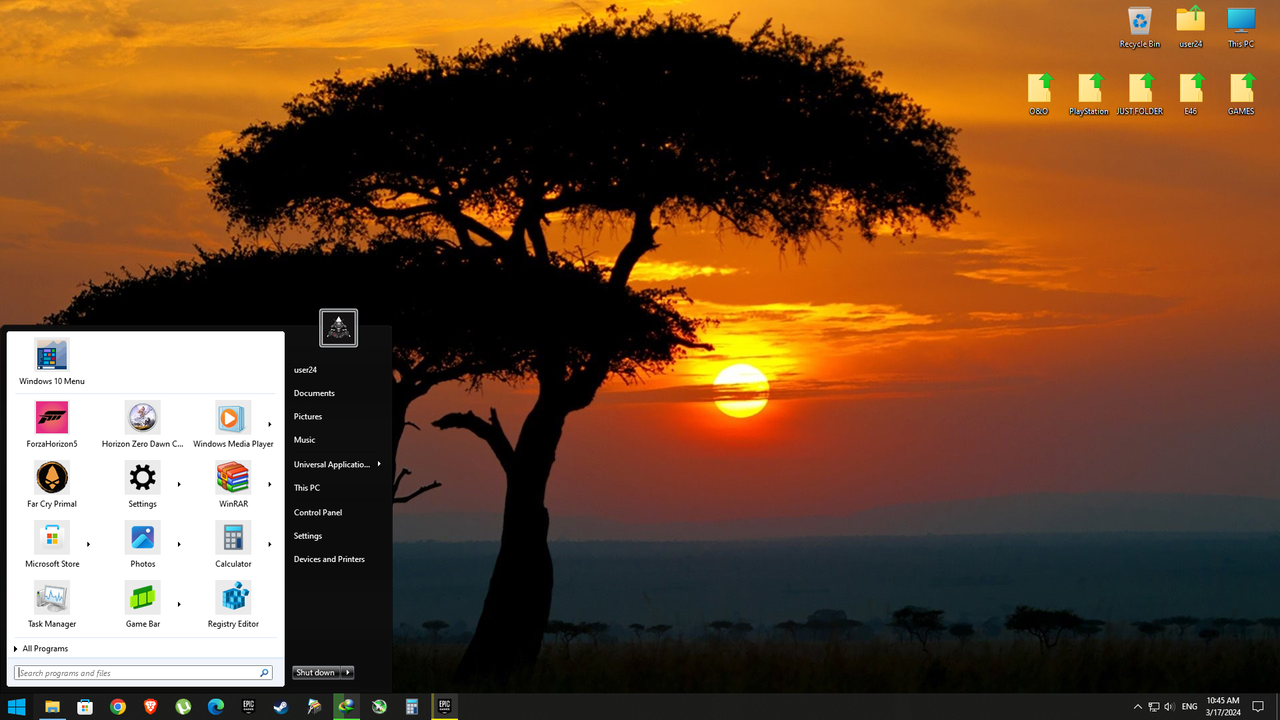The height and width of the screenshot is (720, 1280).
Task: Open the E46 desktop folder
Action: coord(1190,94)
